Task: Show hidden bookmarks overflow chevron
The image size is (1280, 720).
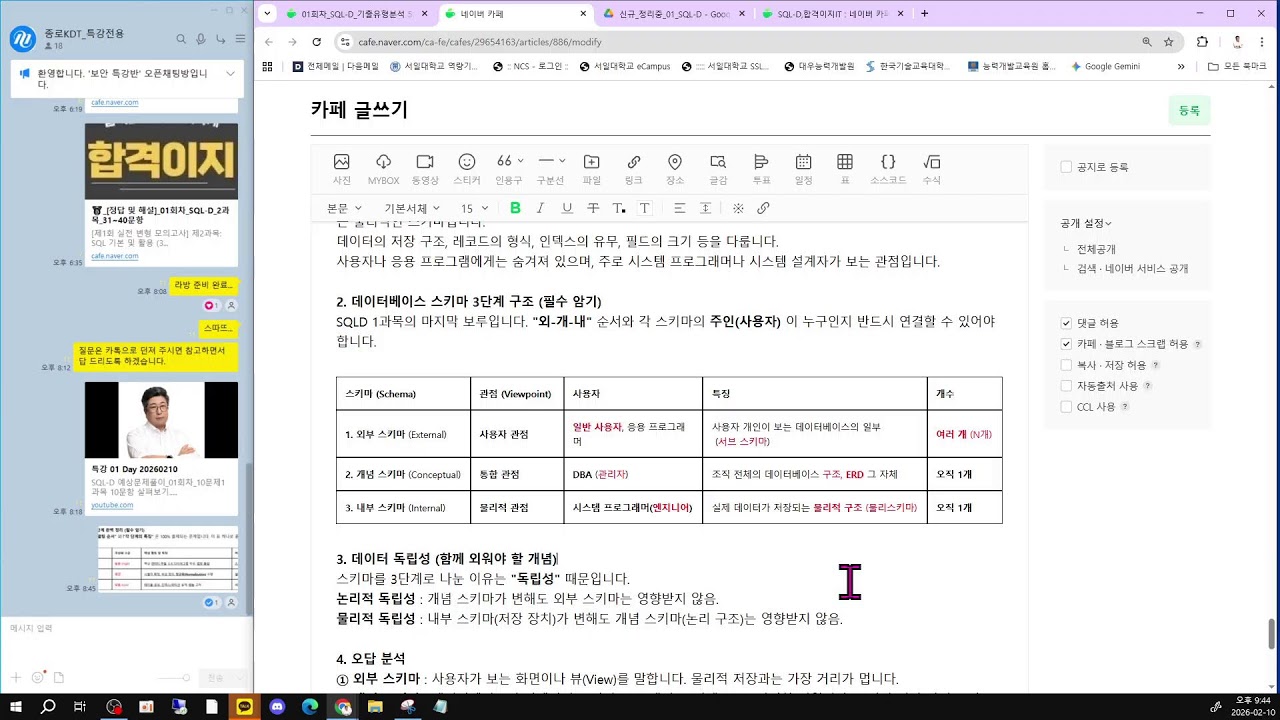Action: coord(1181,66)
